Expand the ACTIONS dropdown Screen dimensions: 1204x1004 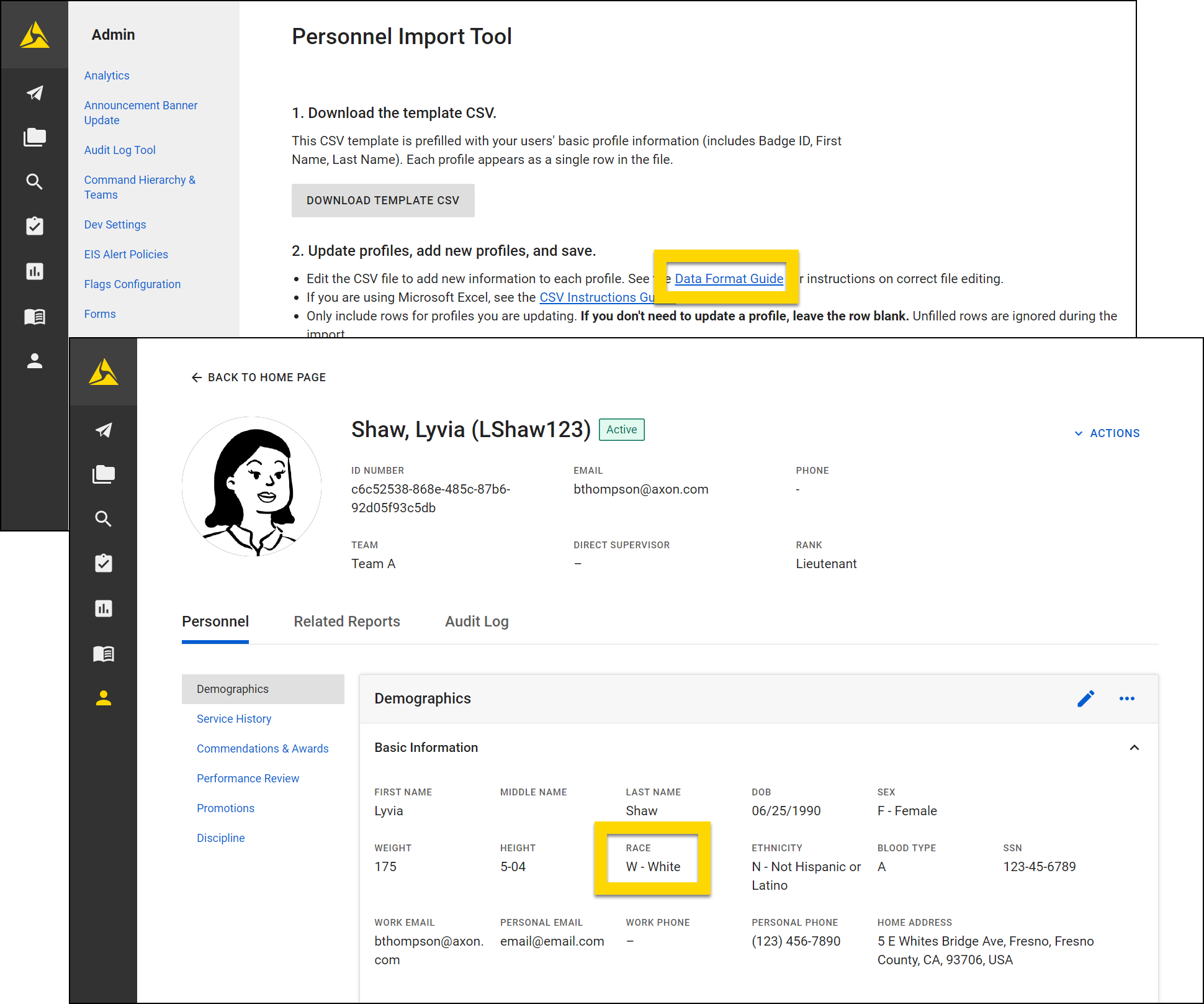[1107, 433]
